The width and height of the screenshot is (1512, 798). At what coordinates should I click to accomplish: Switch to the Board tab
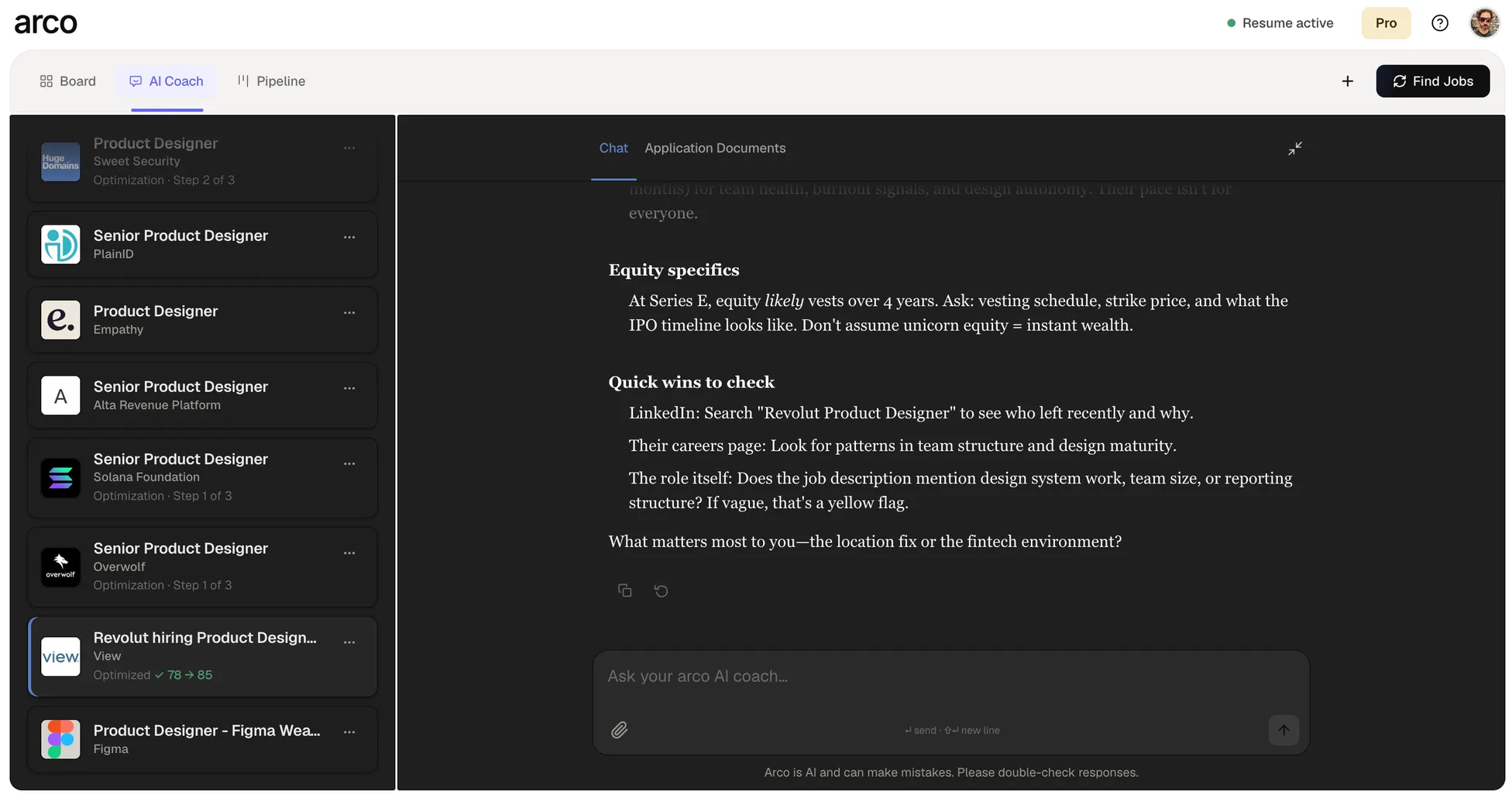point(68,81)
